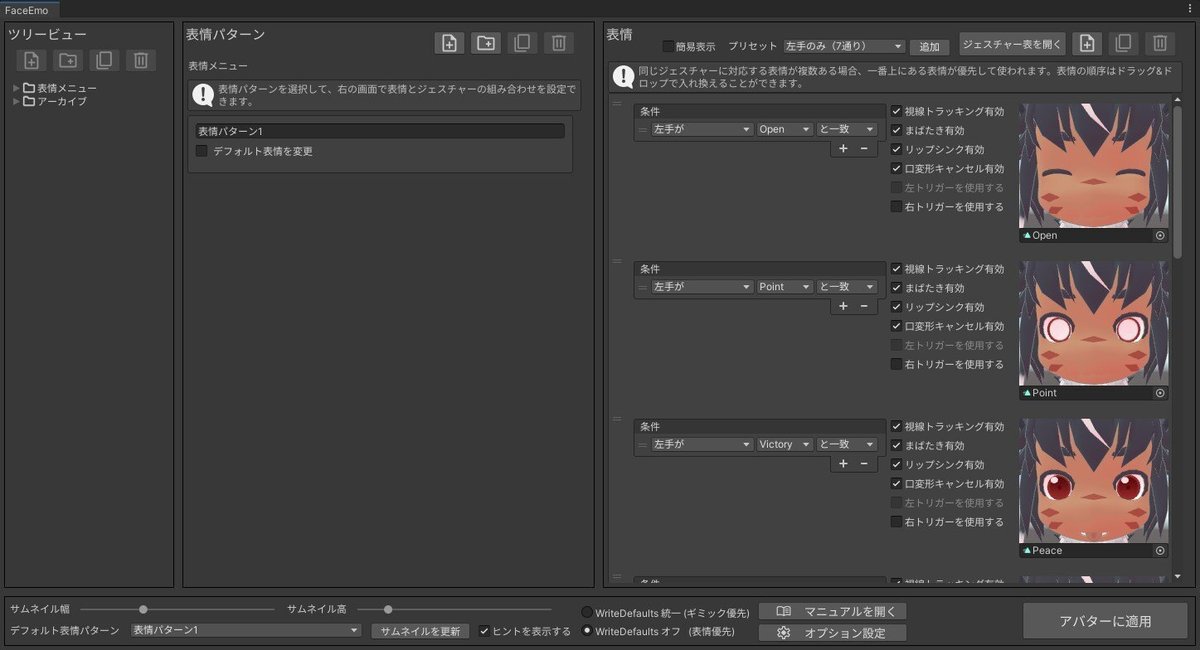Delete expression icon in 表情 panel
The image size is (1200, 650).
pos(1159,43)
